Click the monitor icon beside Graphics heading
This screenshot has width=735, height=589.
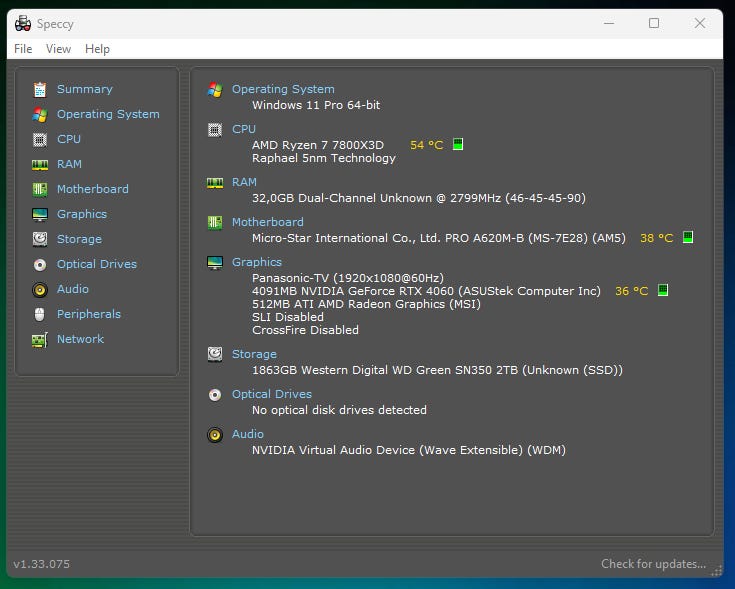tap(215, 262)
